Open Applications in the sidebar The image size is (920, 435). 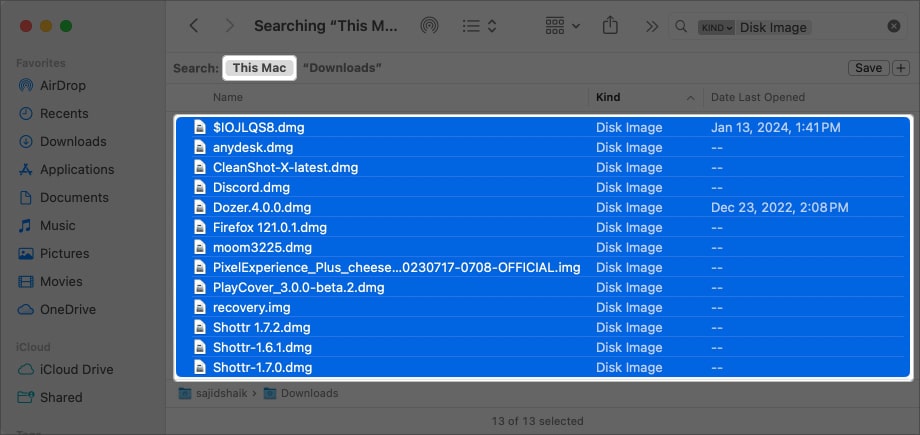click(x=77, y=170)
